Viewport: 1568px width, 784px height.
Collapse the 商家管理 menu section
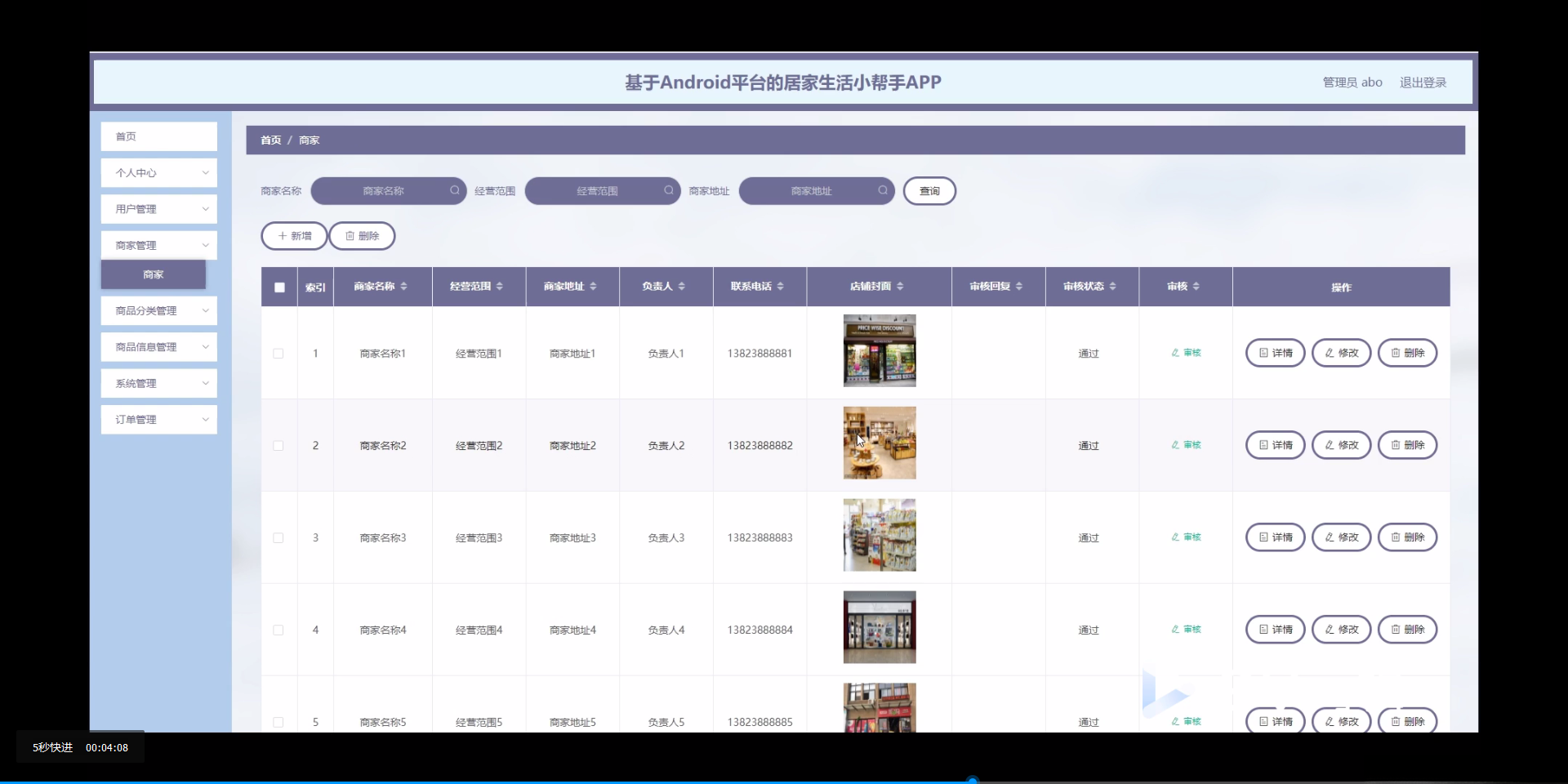click(x=158, y=245)
